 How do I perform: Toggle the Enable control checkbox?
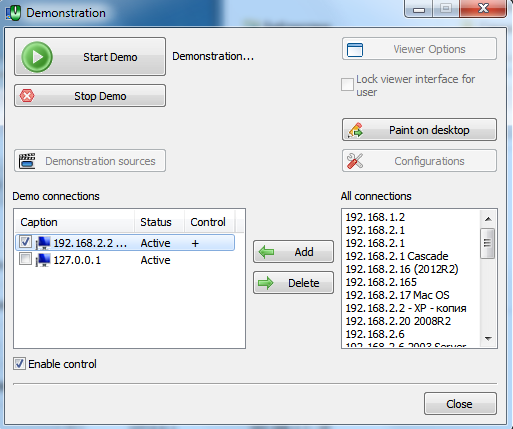pyautogui.click(x=19, y=364)
